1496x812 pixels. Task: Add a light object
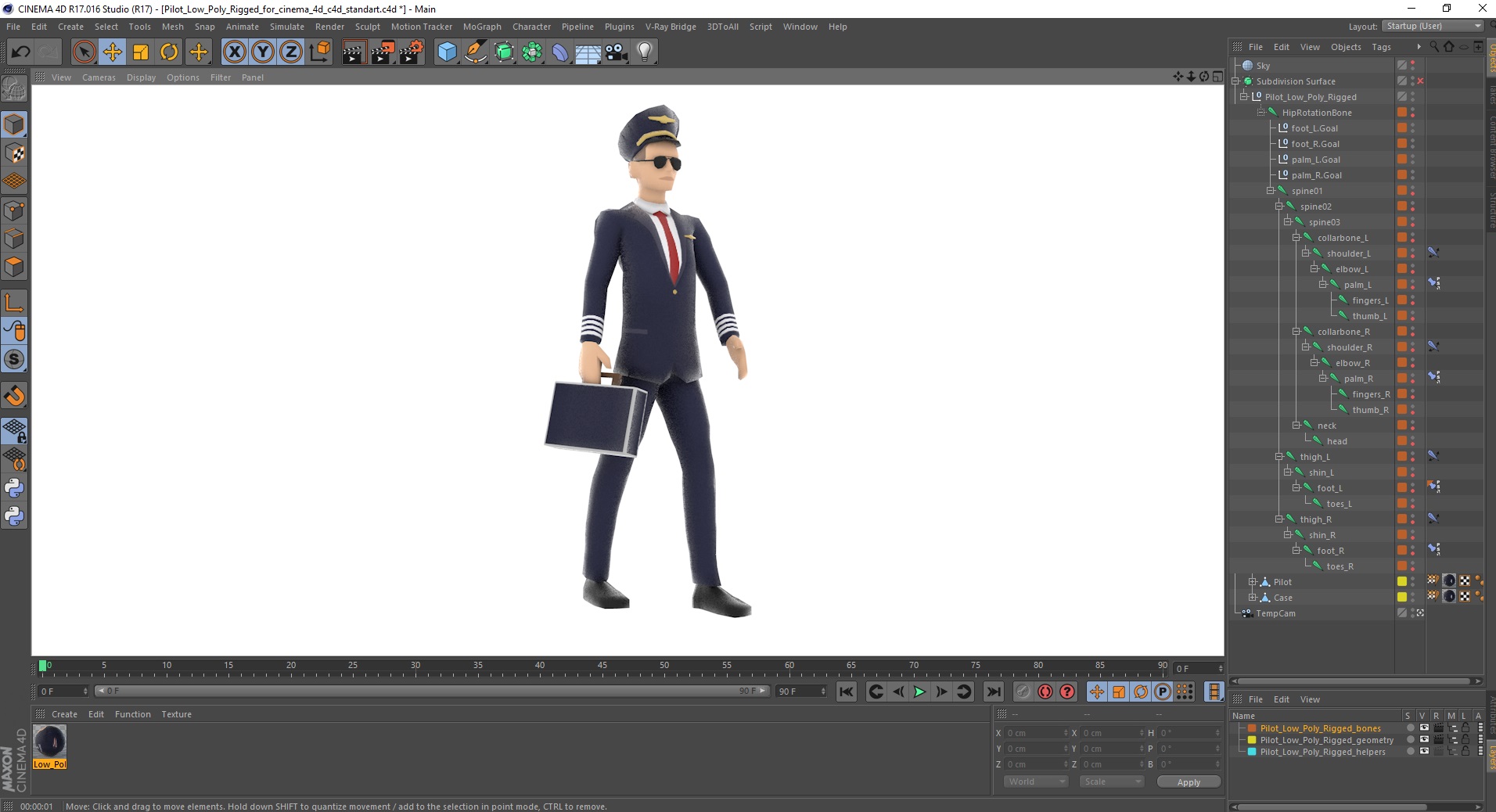click(645, 52)
